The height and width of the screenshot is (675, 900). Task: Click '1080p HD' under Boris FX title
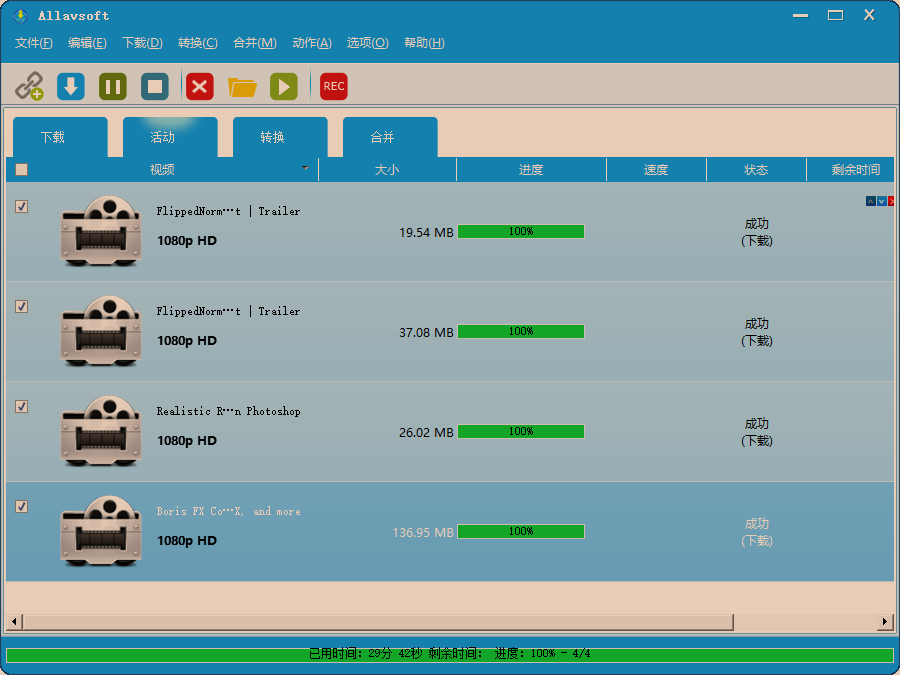pyautogui.click(x=187, y=541)
